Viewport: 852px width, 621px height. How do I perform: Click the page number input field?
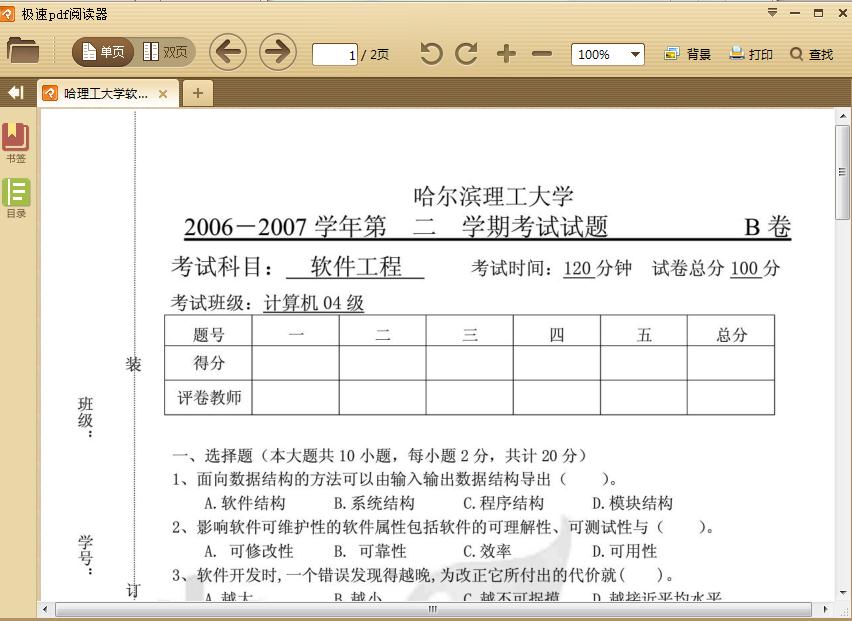click(334, 54)
